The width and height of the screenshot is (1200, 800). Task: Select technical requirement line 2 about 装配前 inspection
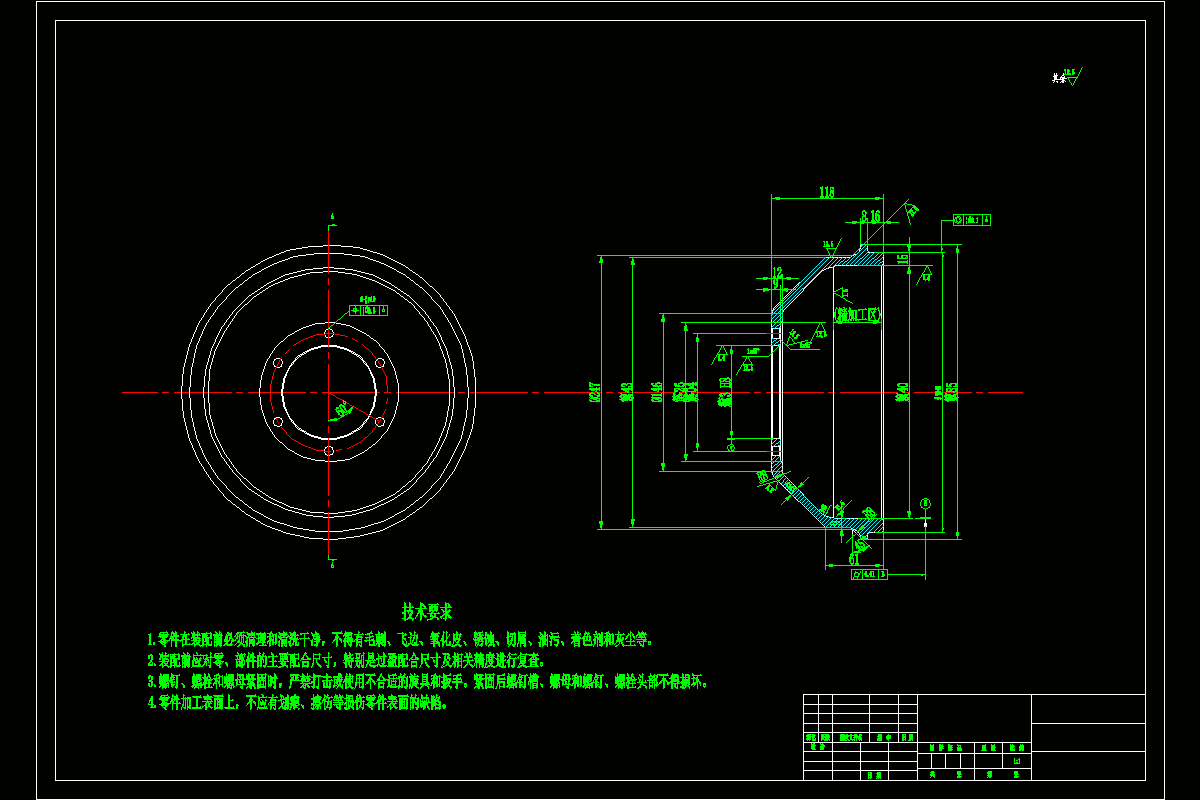coord(346,660)
